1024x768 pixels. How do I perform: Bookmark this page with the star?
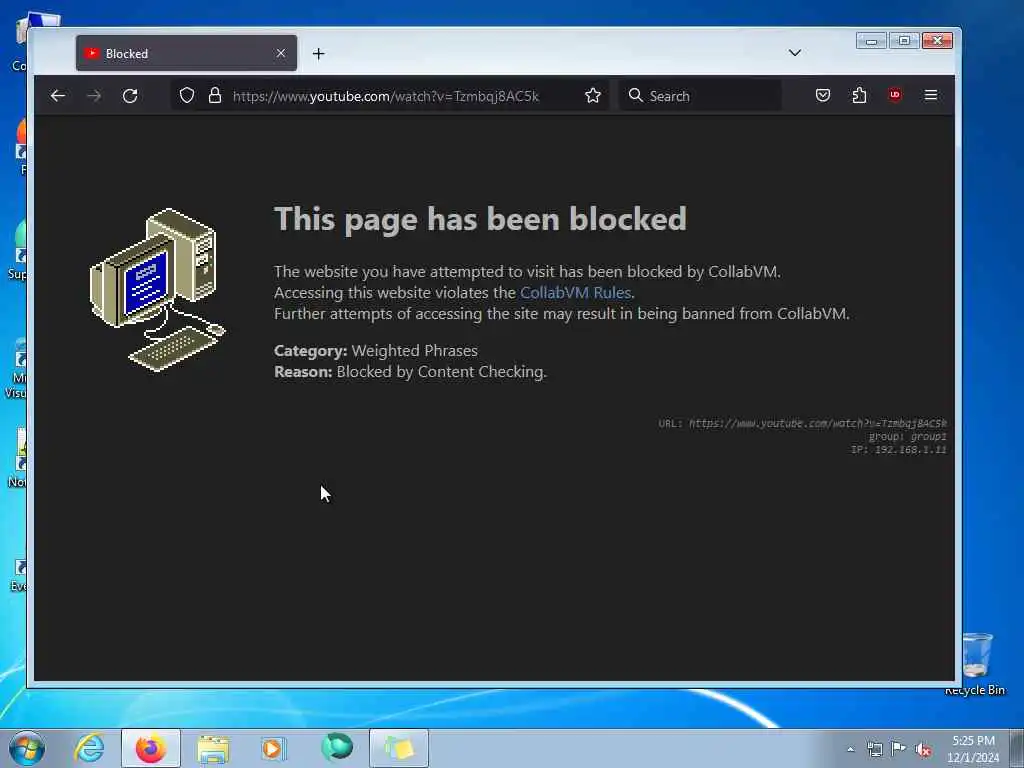coord(592,96)
